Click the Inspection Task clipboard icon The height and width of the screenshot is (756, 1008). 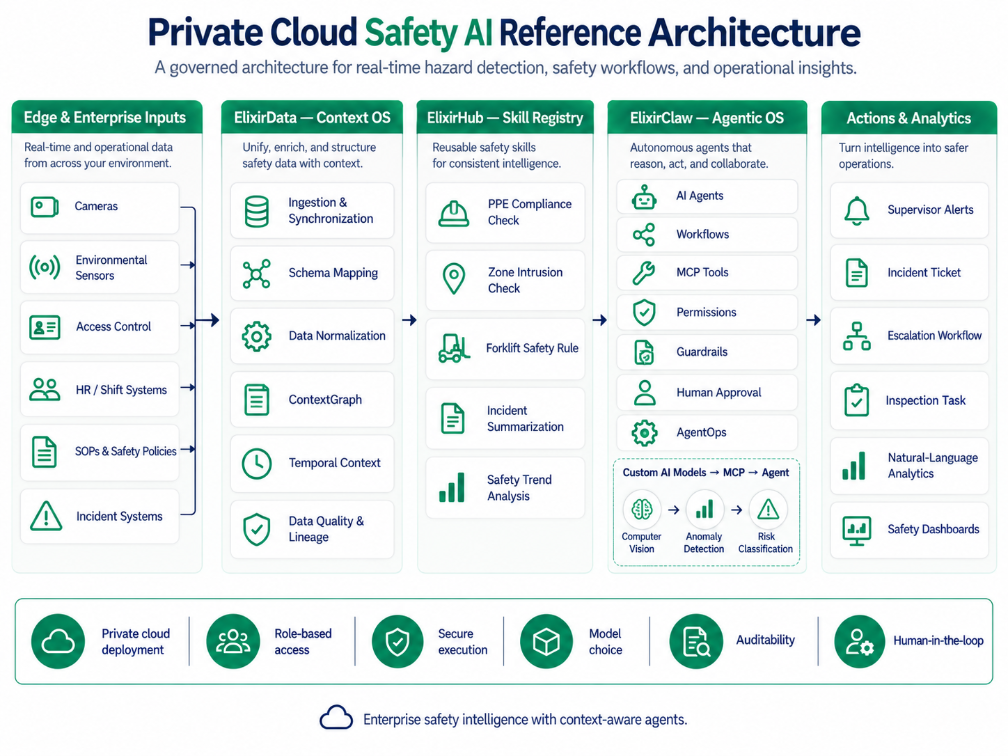[857, 400]
